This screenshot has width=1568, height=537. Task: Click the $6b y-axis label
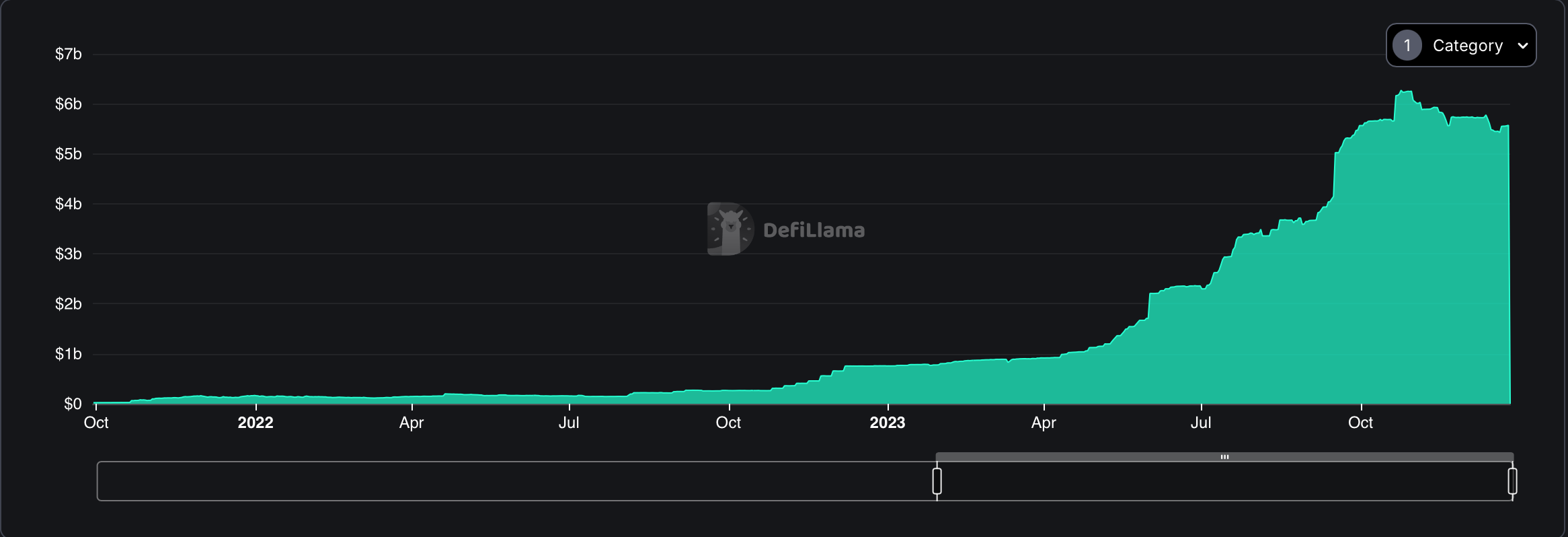click(69, 104)
